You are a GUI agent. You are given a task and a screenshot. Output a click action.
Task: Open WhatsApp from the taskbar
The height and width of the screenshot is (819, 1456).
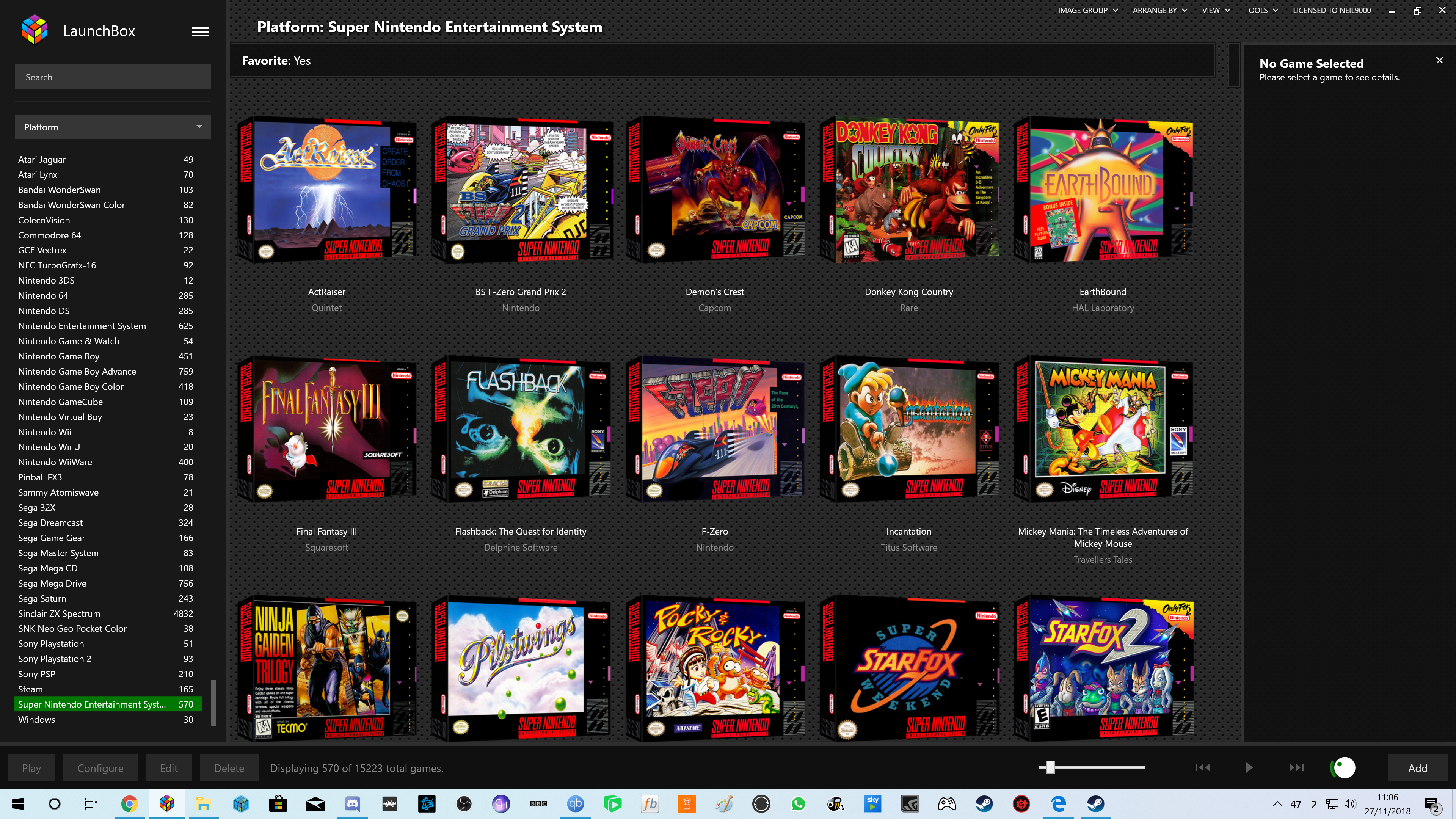pyautogui.click(x=799, y=804)
